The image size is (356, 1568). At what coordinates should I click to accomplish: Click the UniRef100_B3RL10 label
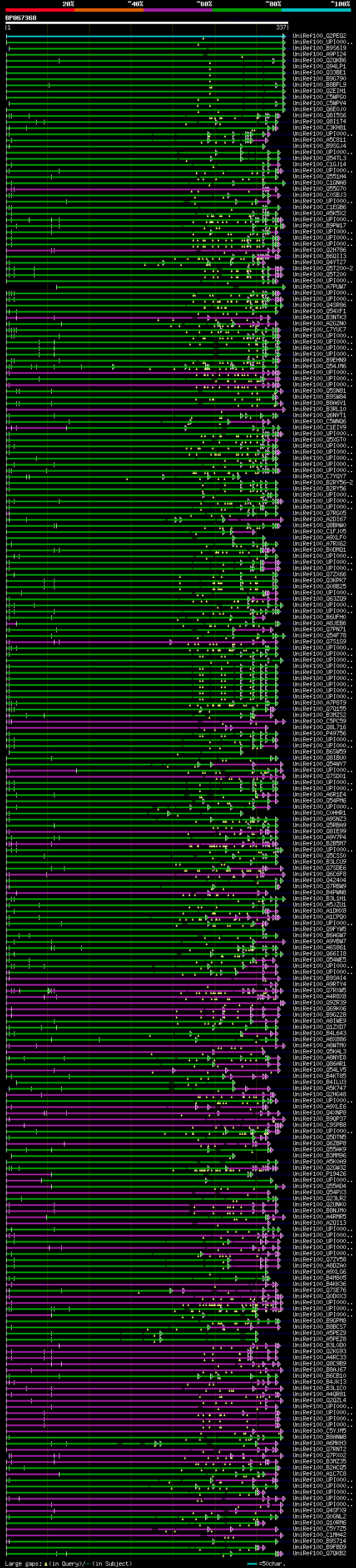[319, 409]
